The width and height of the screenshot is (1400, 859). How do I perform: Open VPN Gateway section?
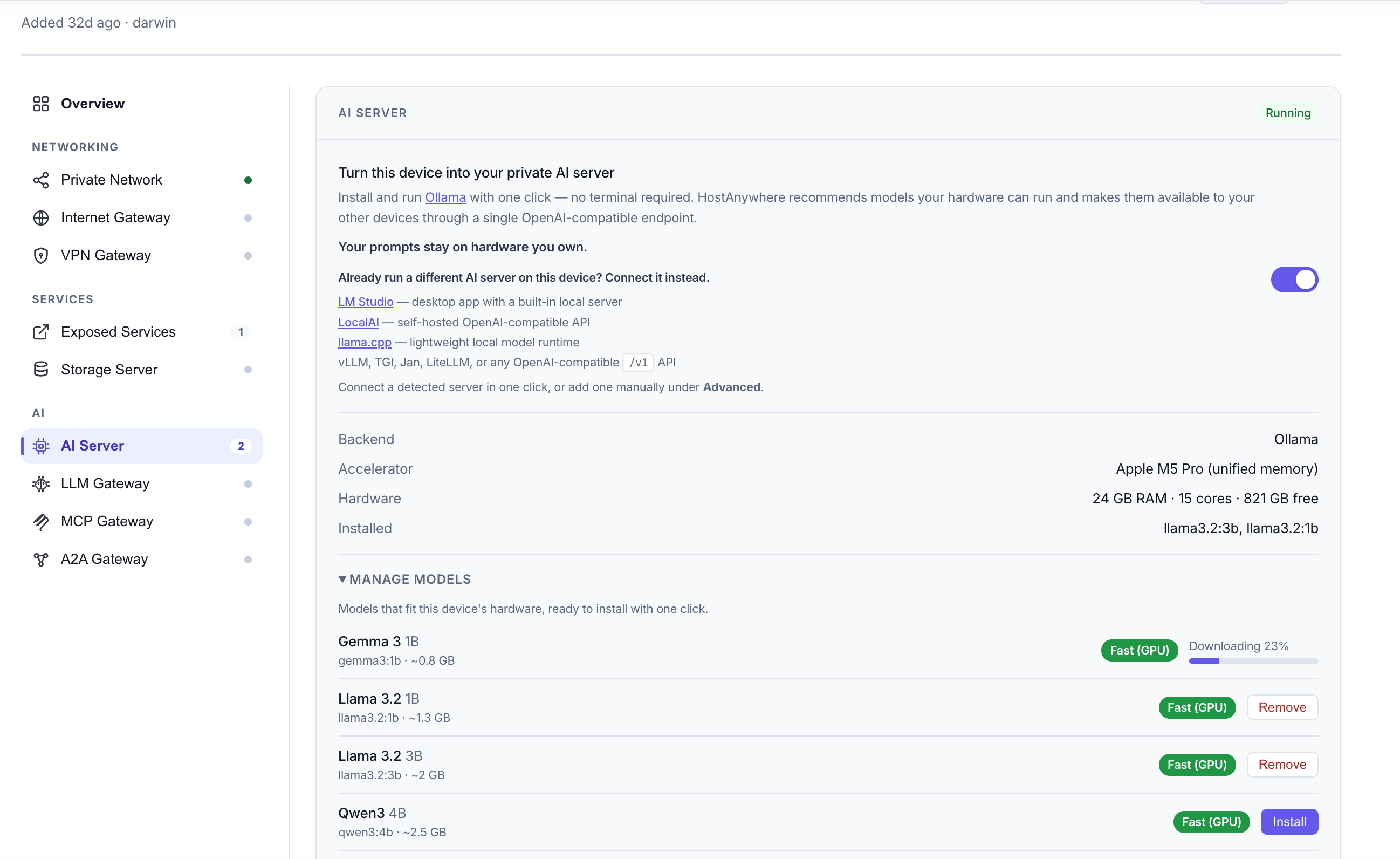pos(142,256)
